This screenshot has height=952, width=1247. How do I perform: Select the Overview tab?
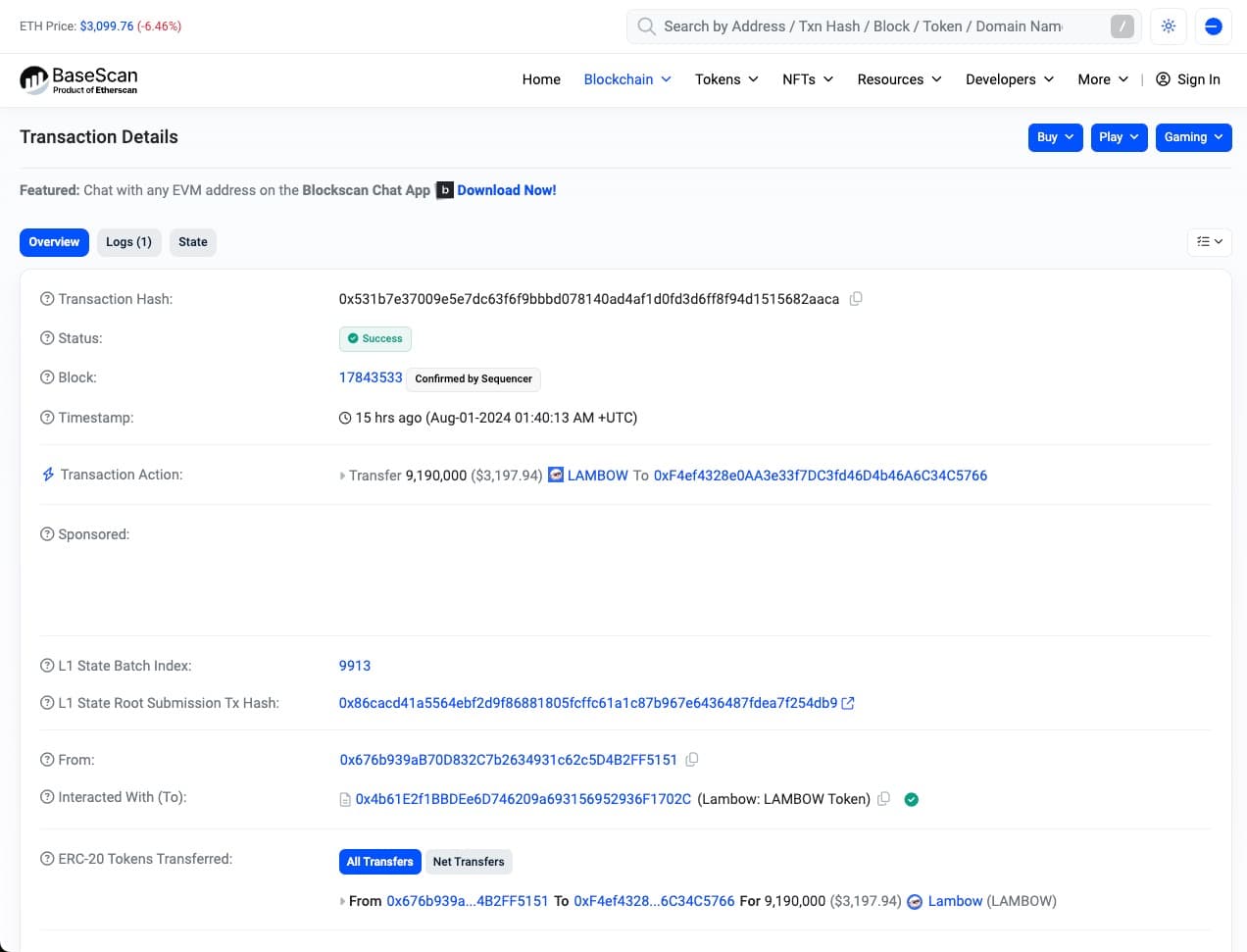pyautogui.click(x=54, y=242)
